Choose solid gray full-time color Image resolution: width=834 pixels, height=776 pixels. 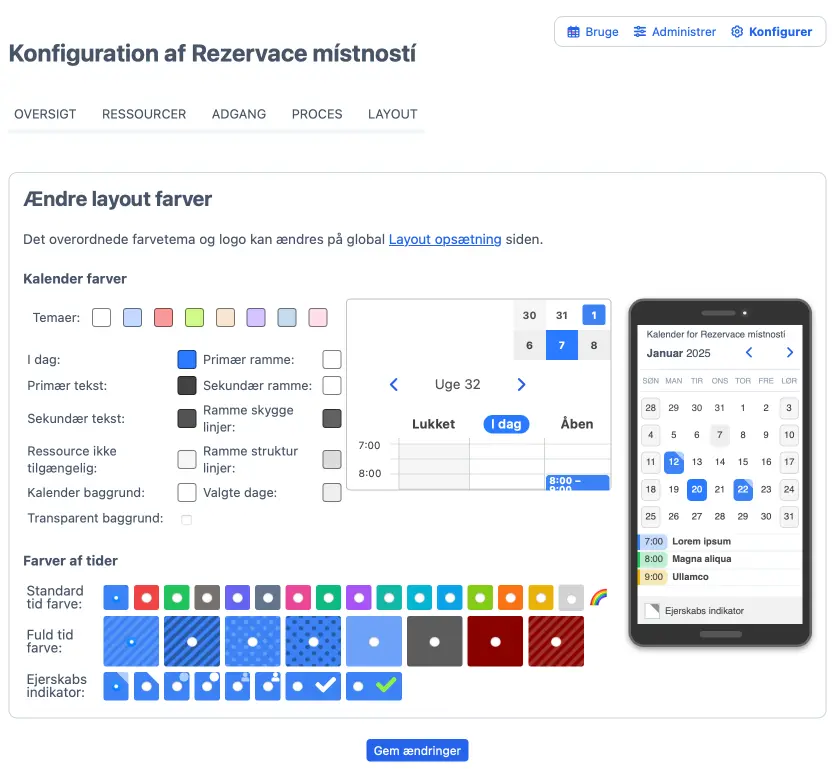pos(435,641)
